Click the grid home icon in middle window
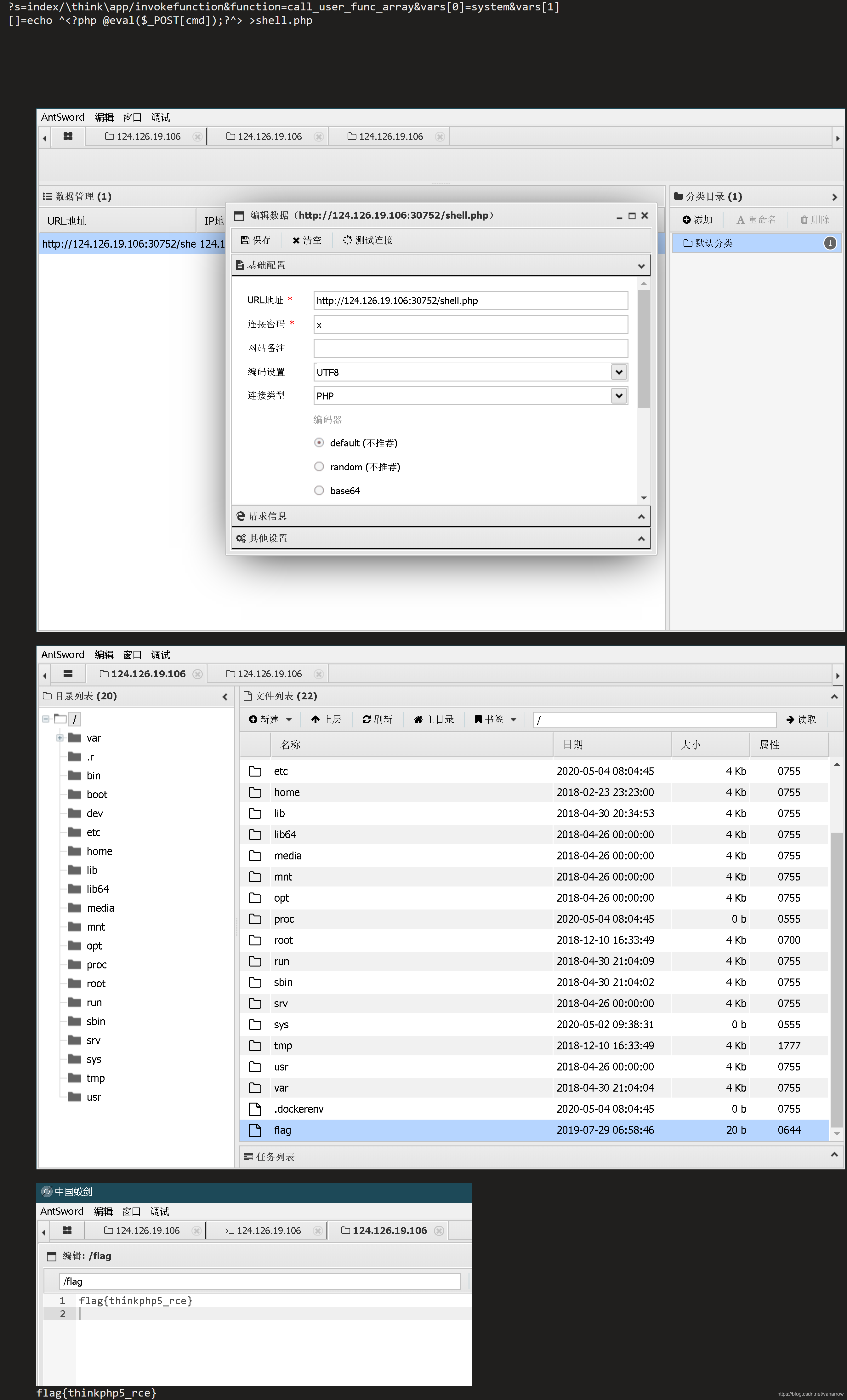The height and width of the screenshot is (1400, 847). (68, 674)
